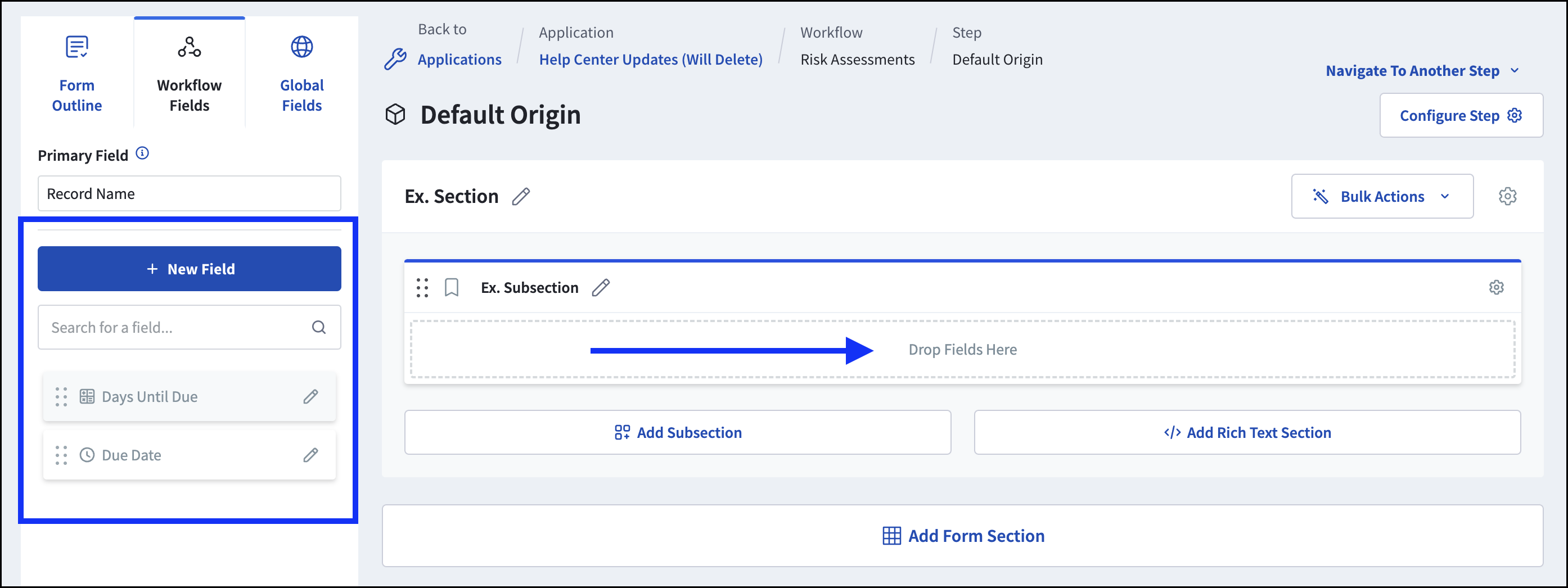
Task: Click the Days Until Due calculation icon
Action: (x=87, y=397)
